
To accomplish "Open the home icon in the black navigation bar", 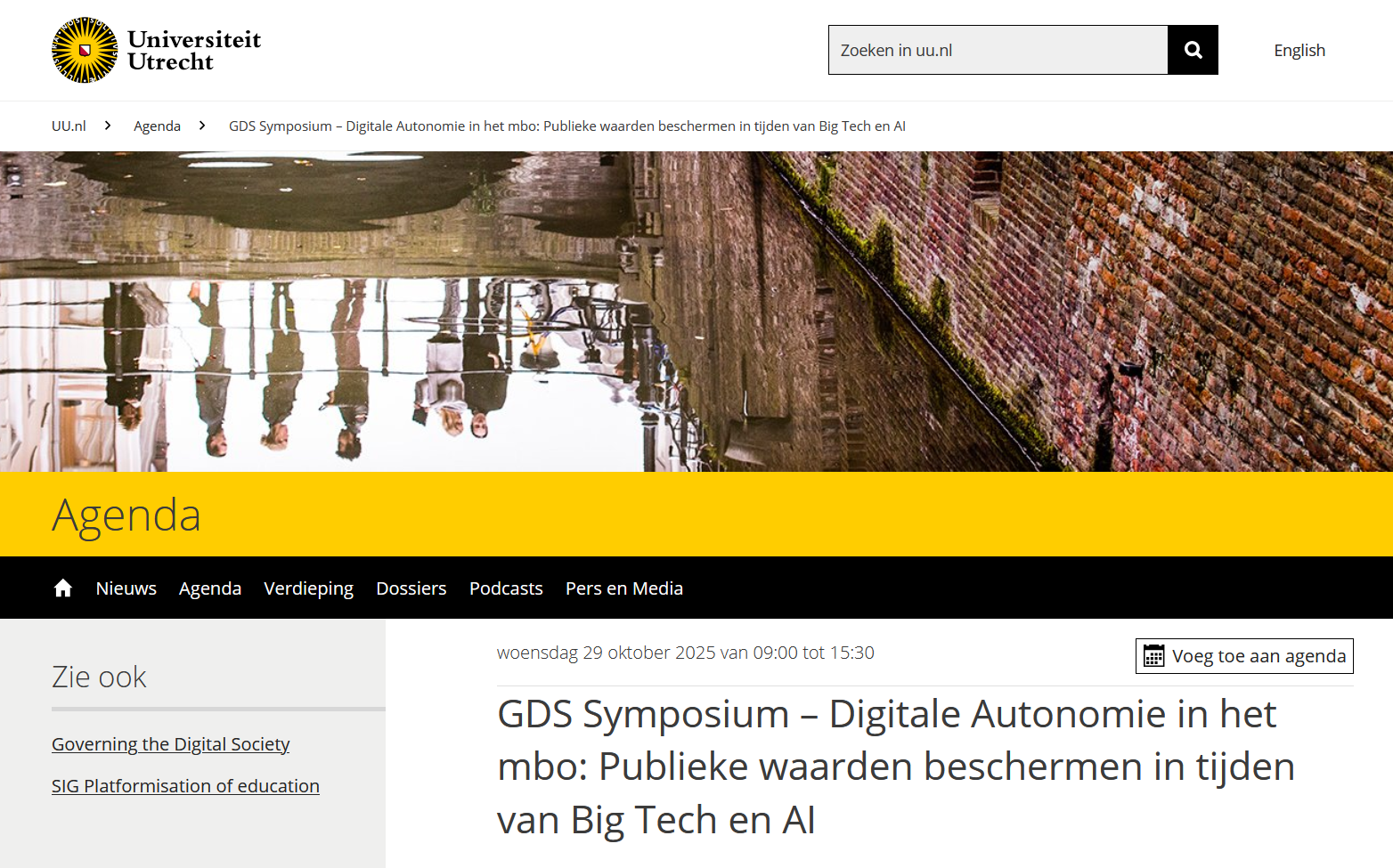I will pyautogui.click(x=62, y=588).
